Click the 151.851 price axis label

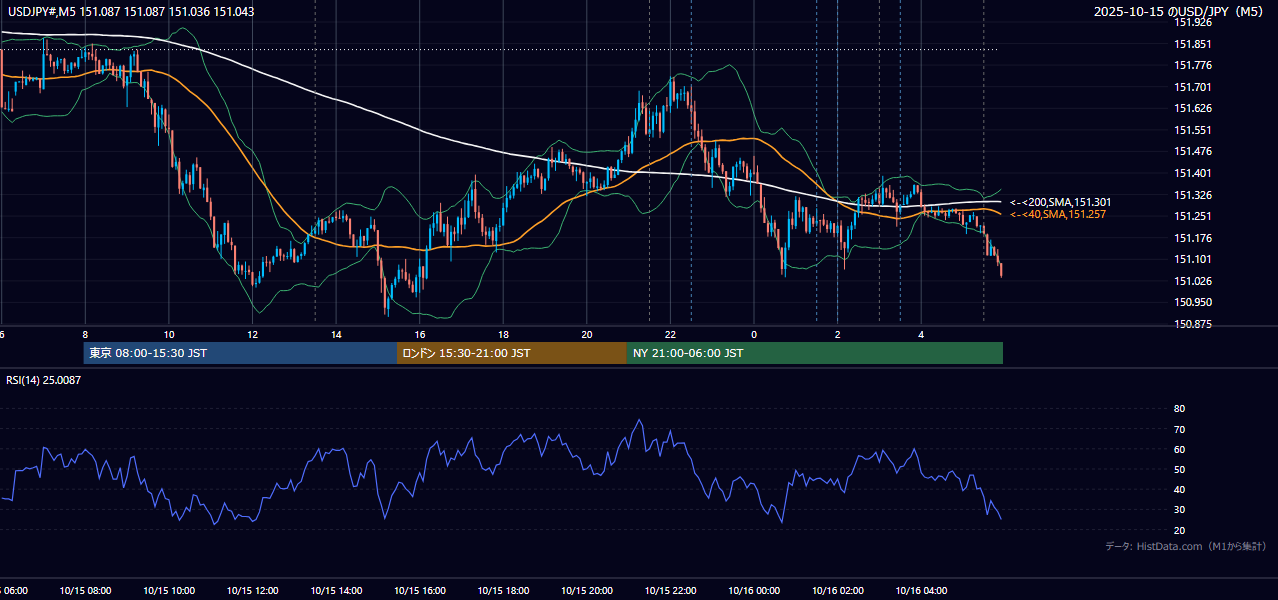(1193, 44)
